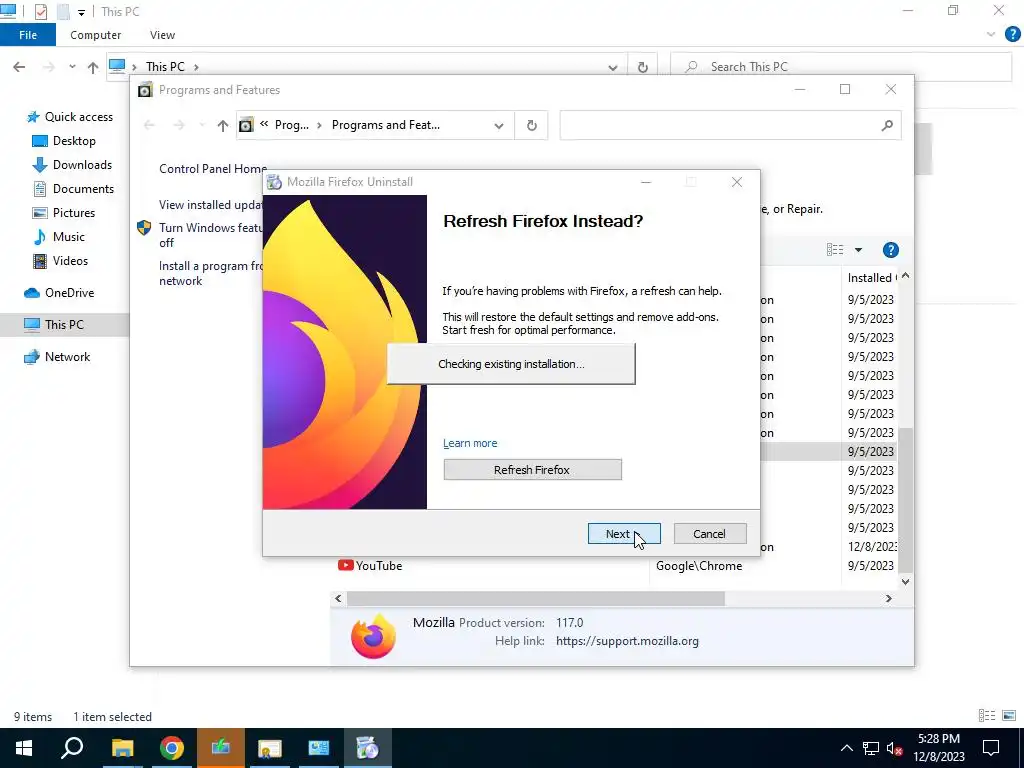Screen dimensions: 1024x768
Task: Click the Up arrow in This PC window
Action: (x=93, y=67)
